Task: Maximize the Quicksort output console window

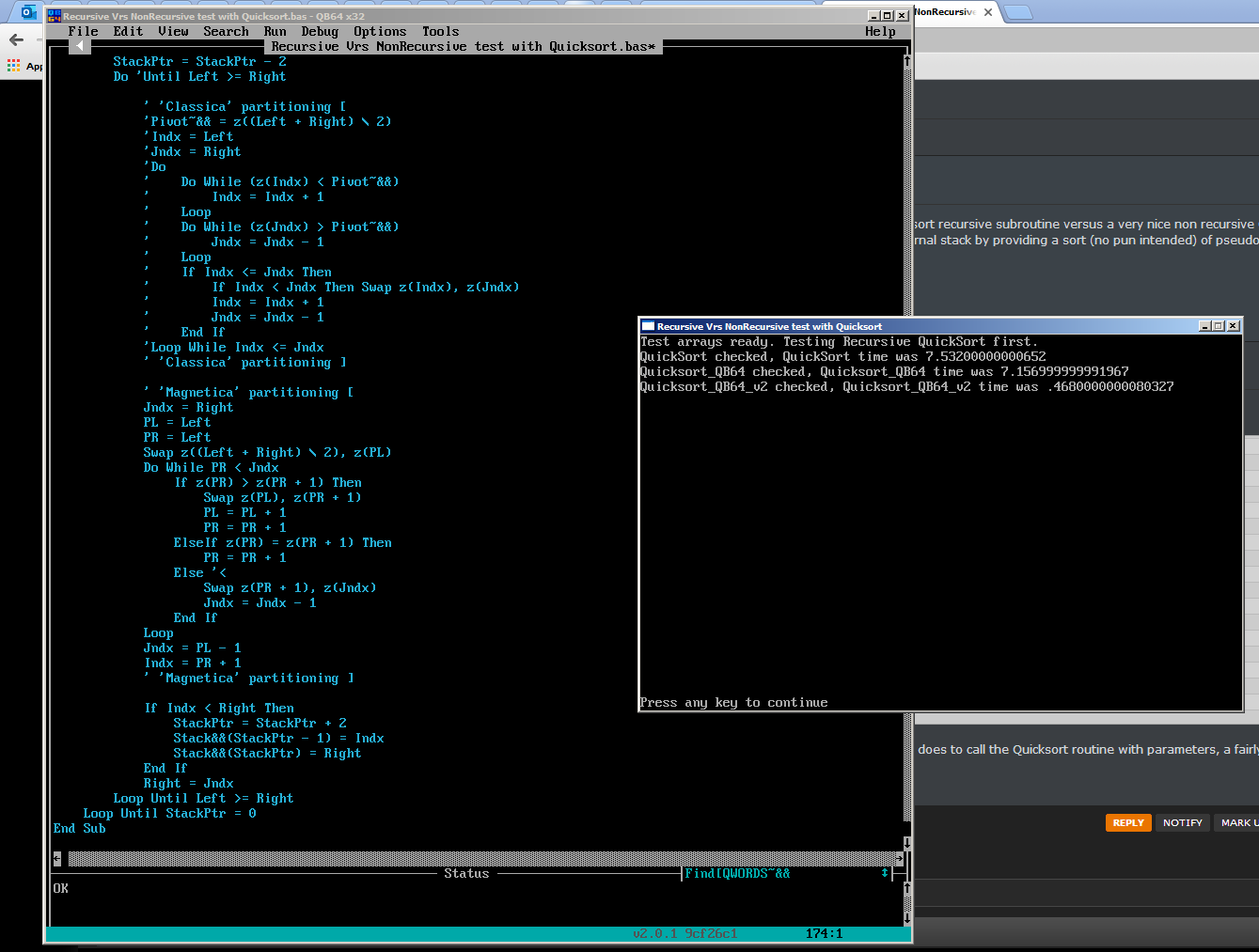Action: click(1219, 326)
